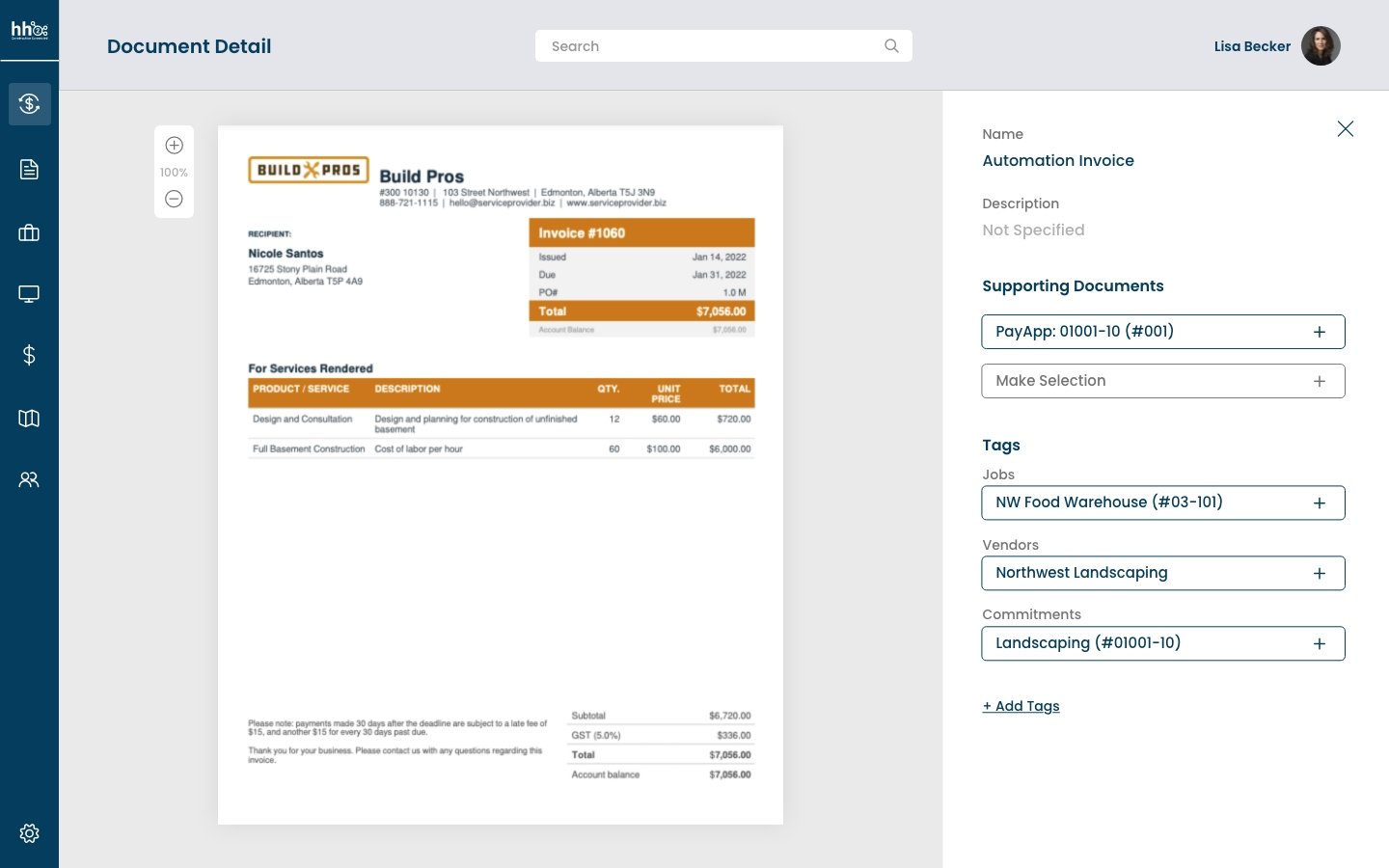Click the open book icon in sidebar
1389x868 pixels.
(x=29, y=418)
